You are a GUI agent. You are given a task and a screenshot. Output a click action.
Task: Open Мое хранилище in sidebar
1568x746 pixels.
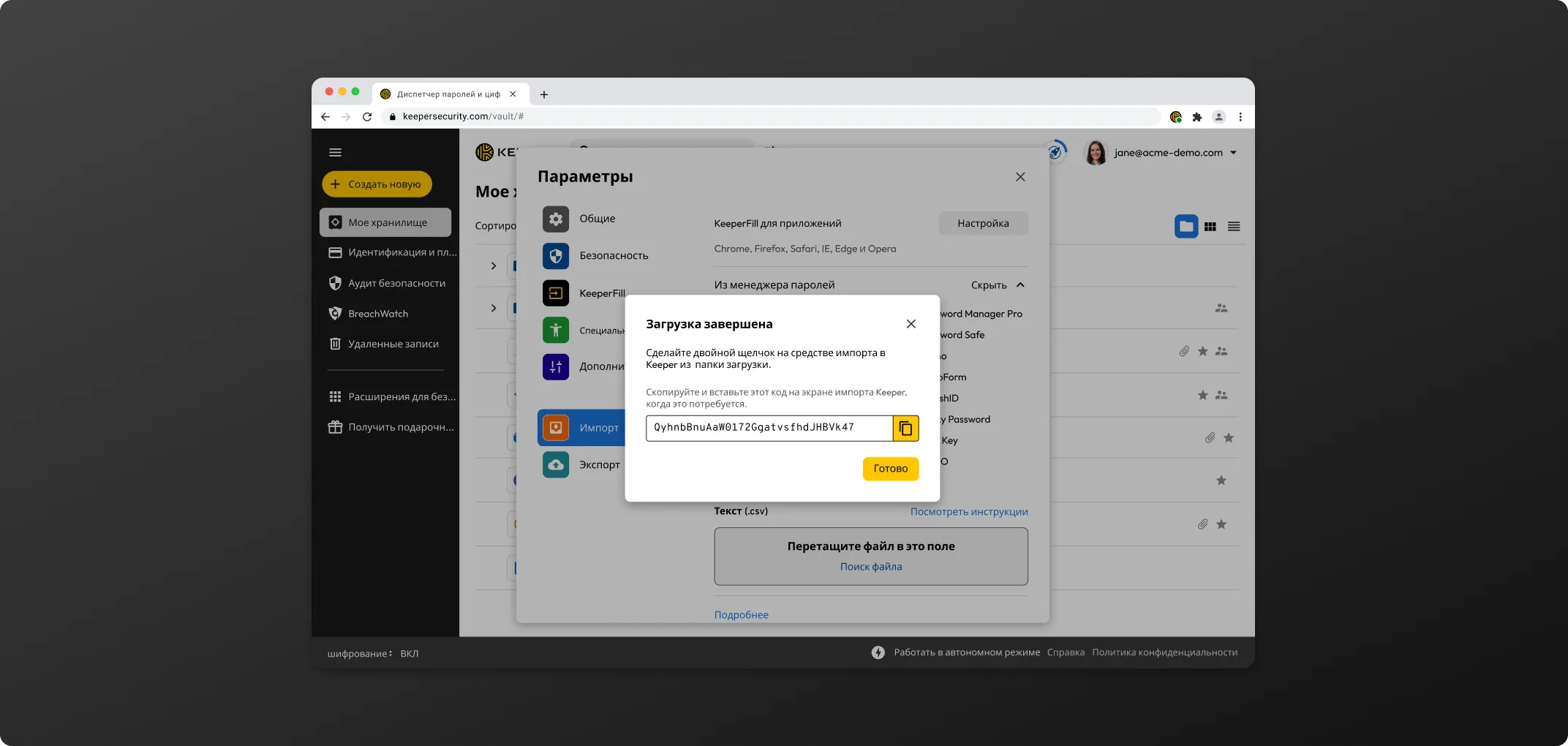click(385, 222)
